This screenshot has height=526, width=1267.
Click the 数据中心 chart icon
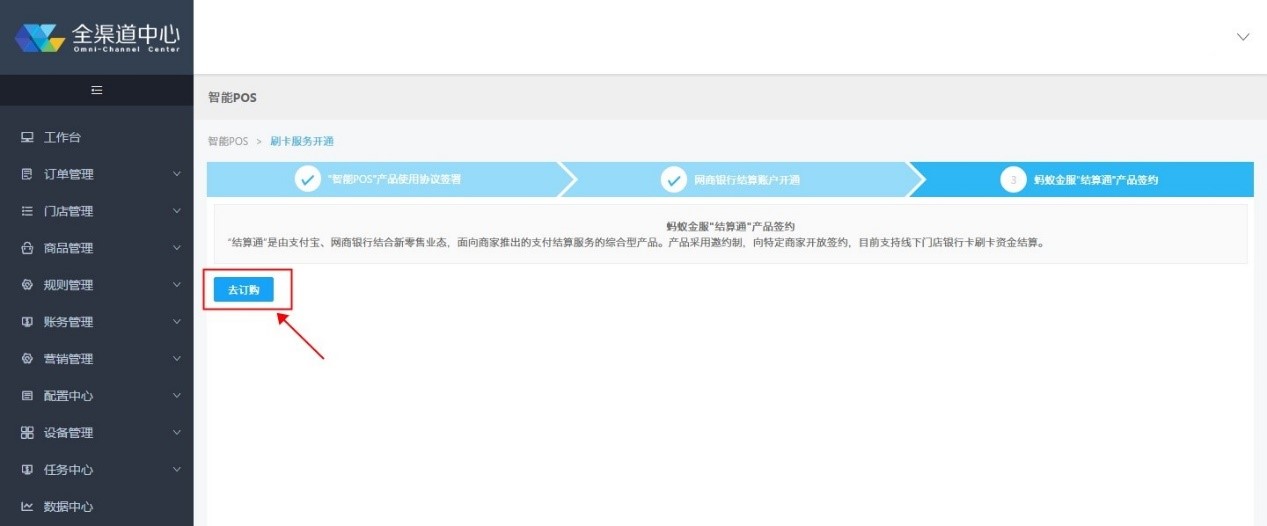(27, 507)
